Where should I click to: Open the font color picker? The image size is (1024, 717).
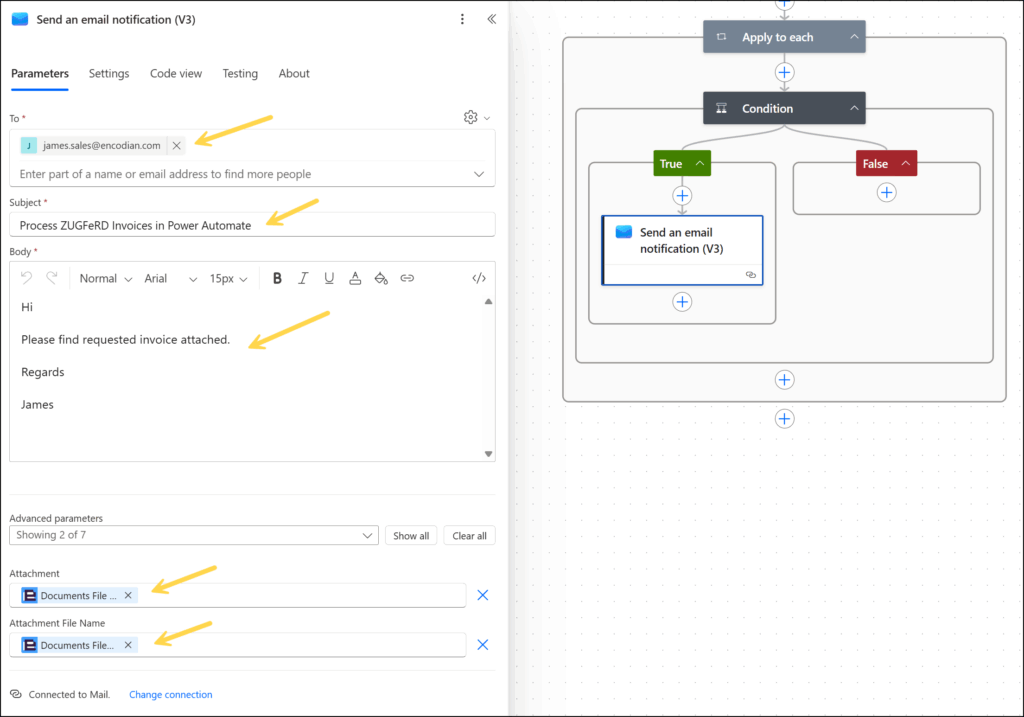[355, 278]
